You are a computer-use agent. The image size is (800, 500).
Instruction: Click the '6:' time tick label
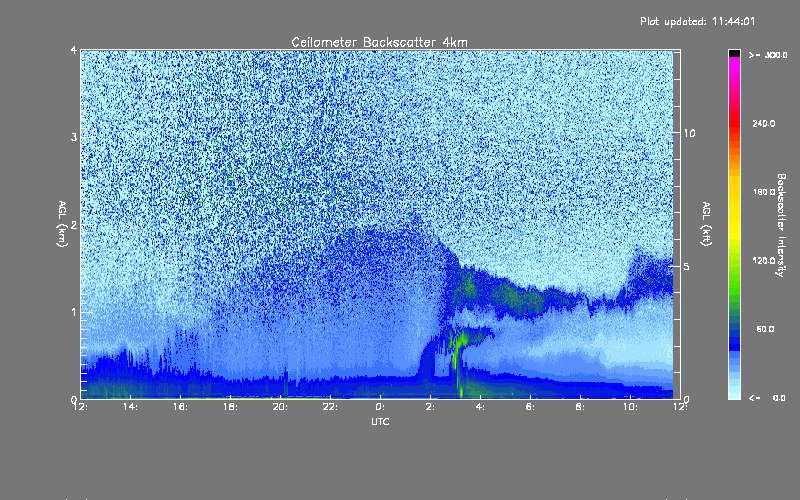(x=531, y=407)
